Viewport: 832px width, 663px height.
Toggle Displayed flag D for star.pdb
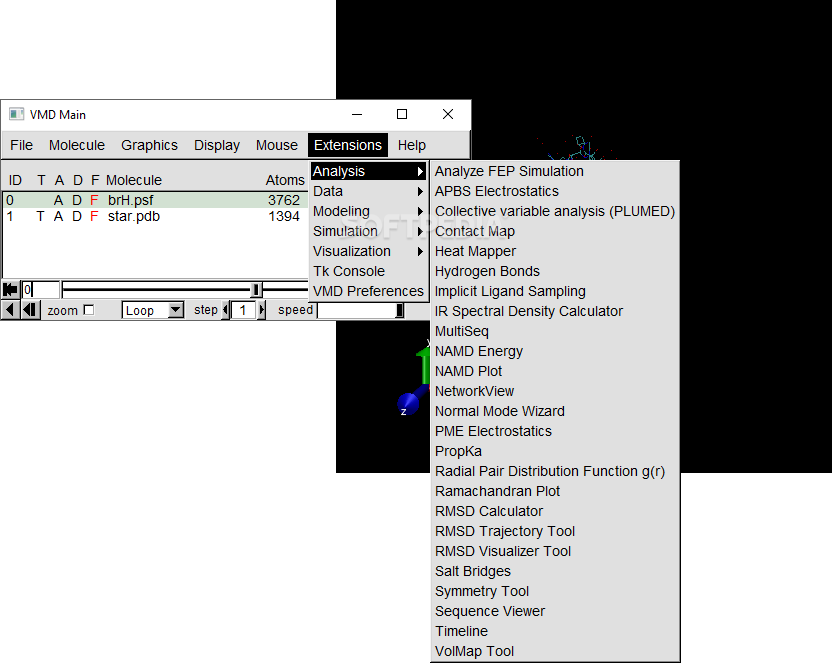coord(77,216)
